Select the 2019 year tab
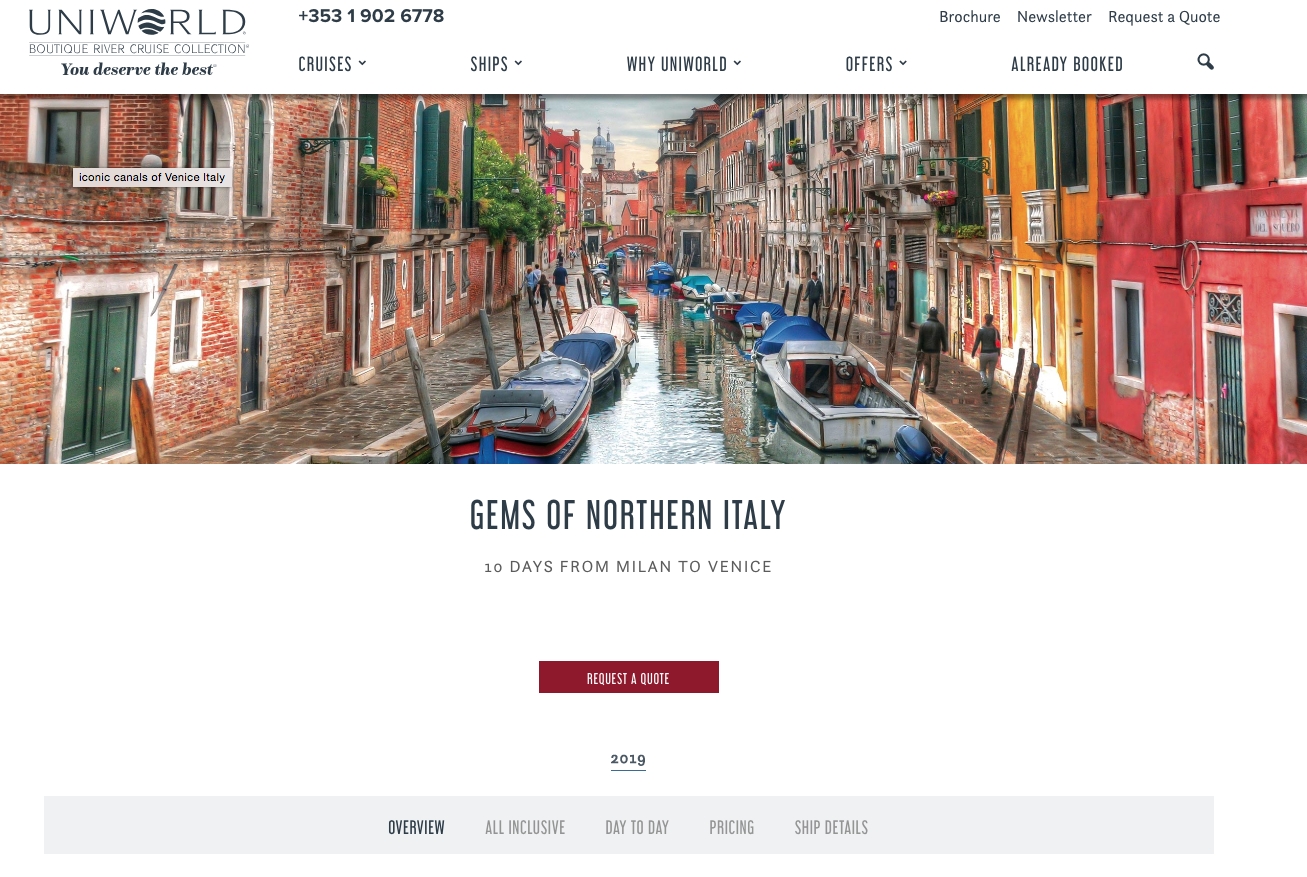 point(628,759)
